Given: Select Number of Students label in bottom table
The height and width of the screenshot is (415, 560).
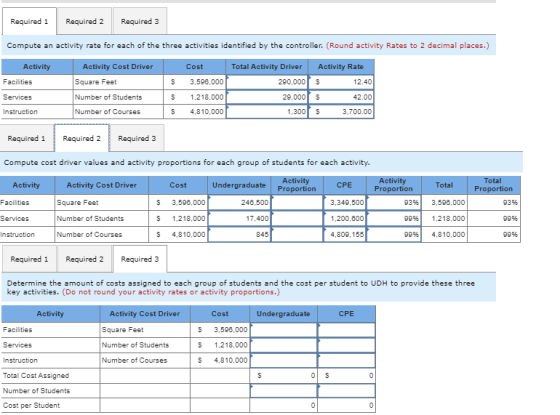Looking at the screenshot, I should (36, 391).
